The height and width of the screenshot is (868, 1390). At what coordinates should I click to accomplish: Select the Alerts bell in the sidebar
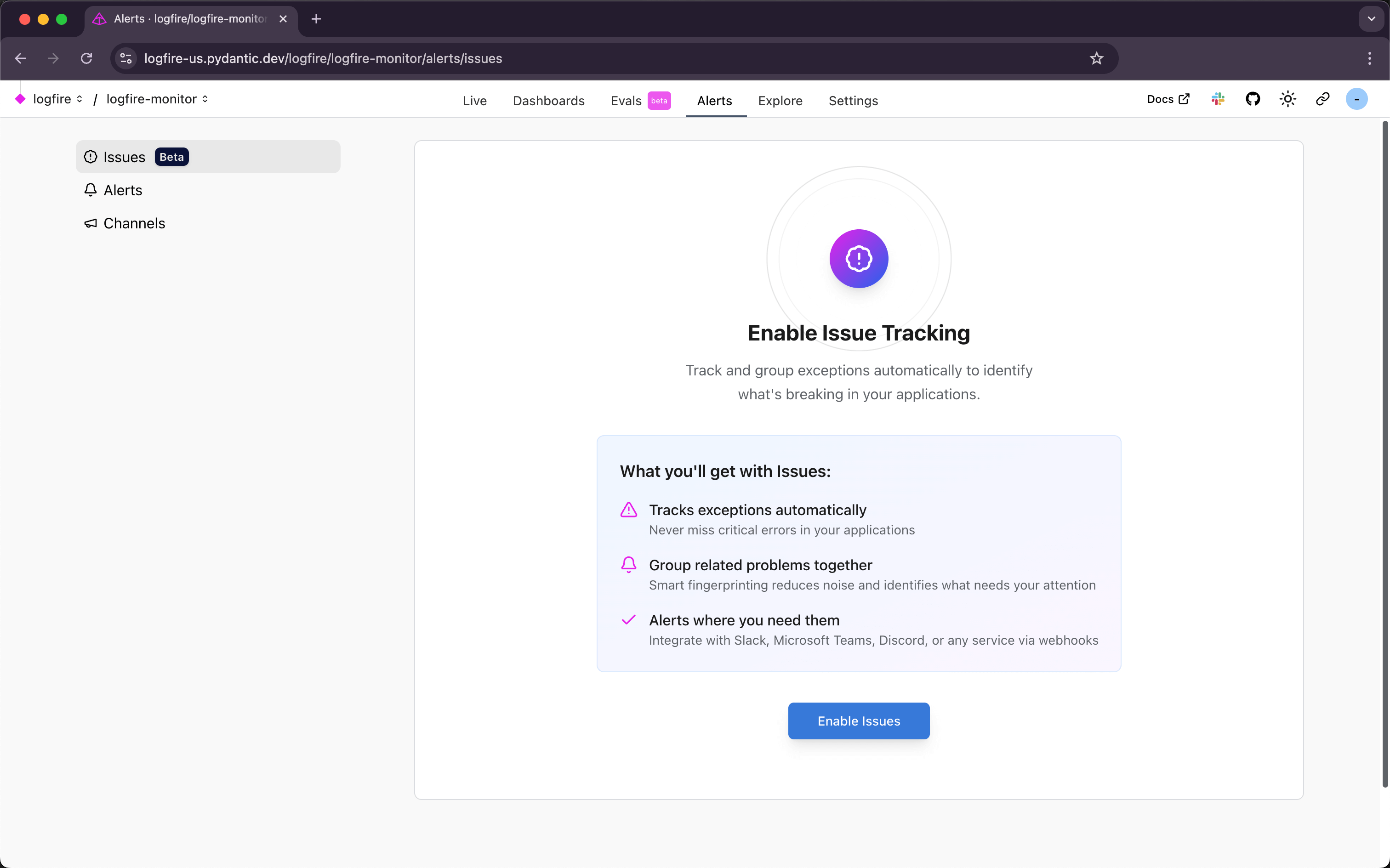coord(122,190)
